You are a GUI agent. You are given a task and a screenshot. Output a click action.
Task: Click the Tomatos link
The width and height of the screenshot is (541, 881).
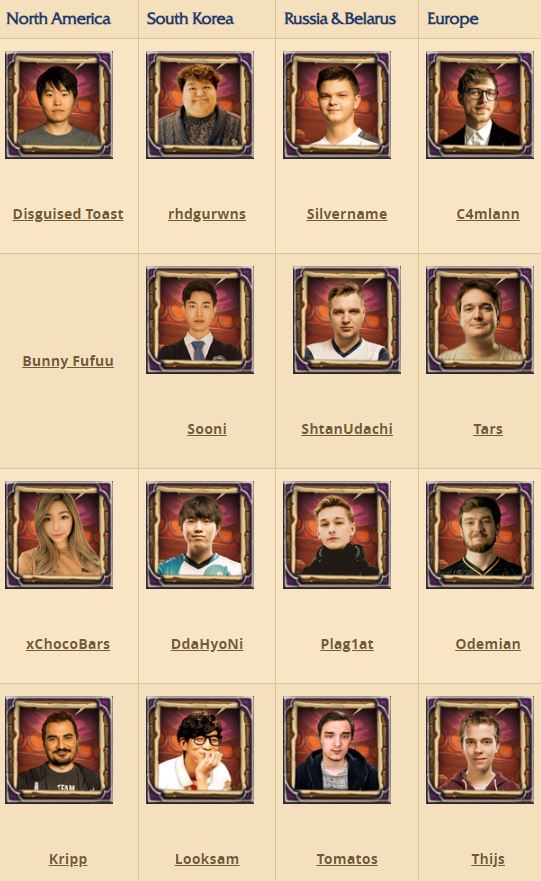(x=347, y=859)
